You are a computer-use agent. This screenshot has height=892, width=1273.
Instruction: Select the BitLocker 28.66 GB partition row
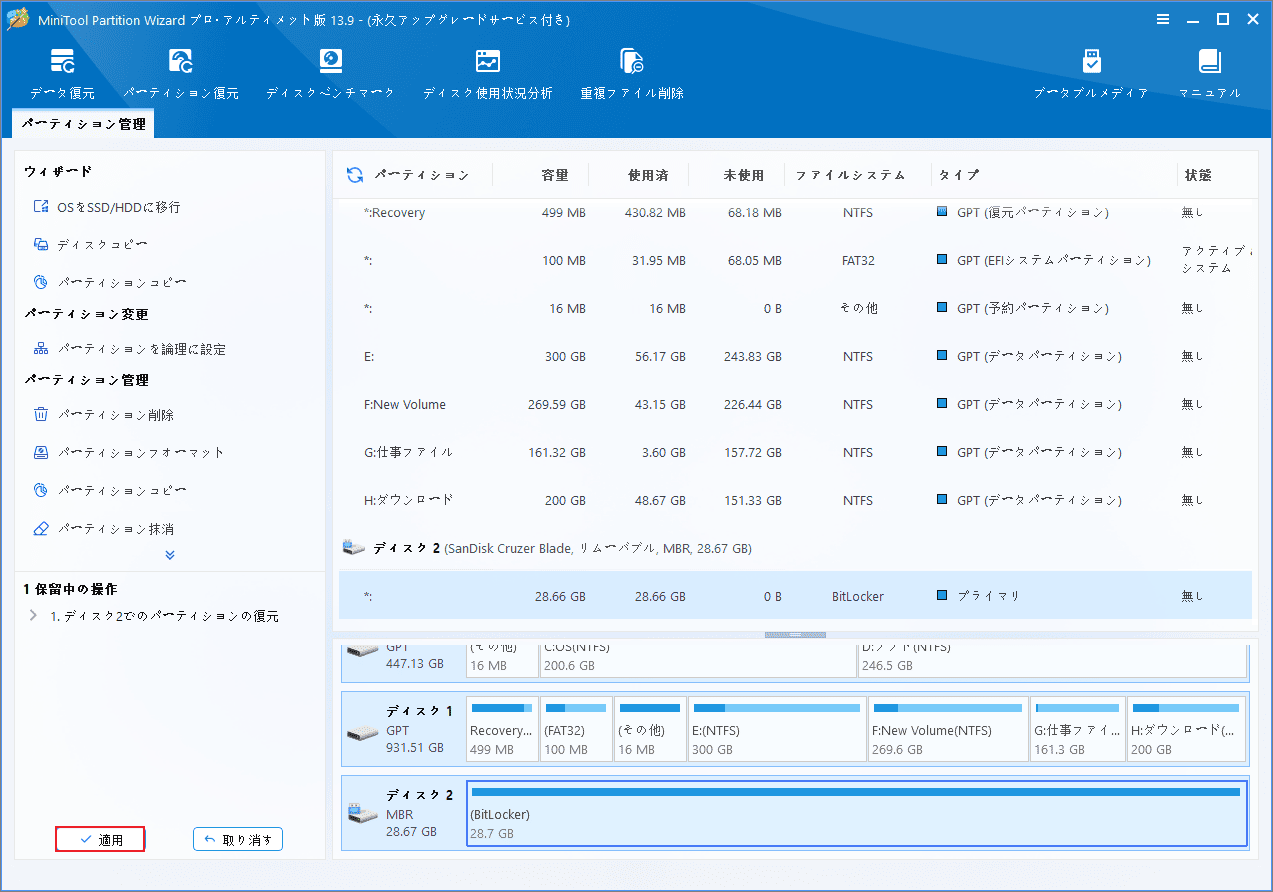tap(795, 596)
